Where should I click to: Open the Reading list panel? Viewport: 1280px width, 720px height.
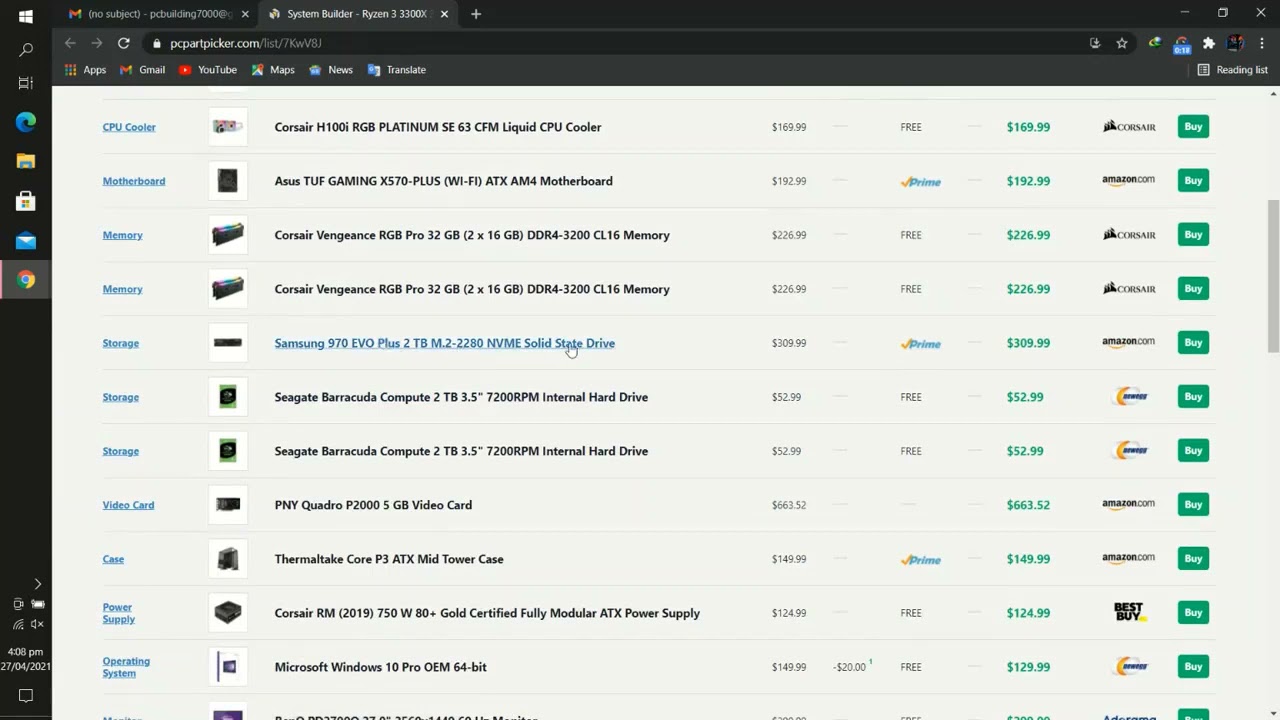pos(1232,70)
